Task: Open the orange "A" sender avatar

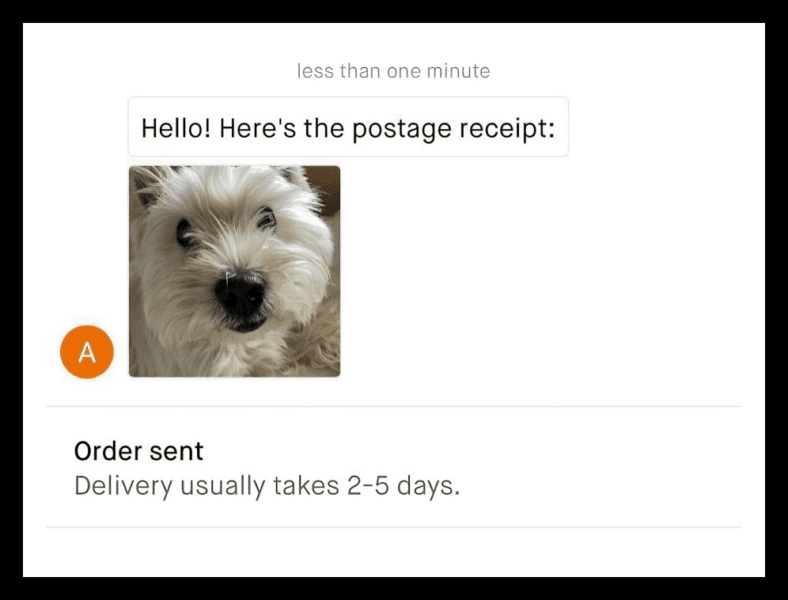Action: pyautogui.click(x=87, y=352)
